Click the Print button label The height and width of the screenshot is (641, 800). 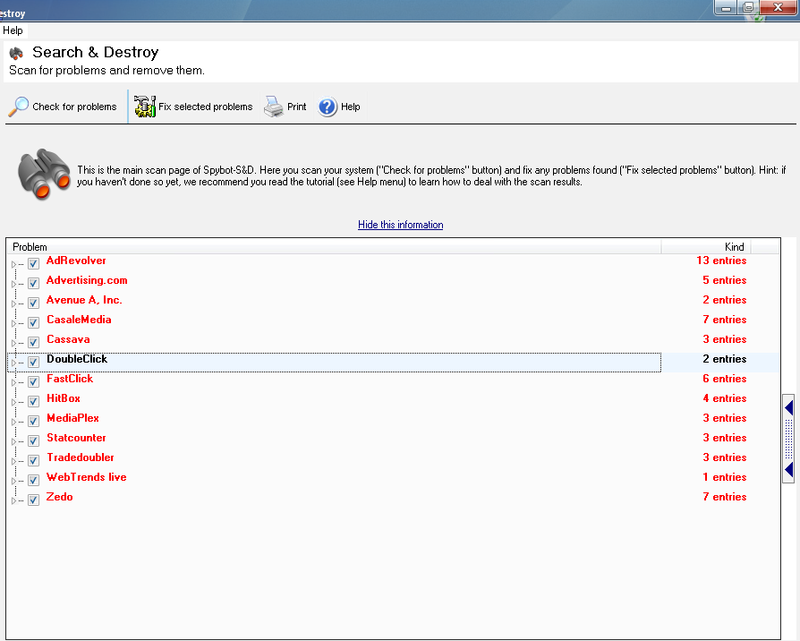297,107
